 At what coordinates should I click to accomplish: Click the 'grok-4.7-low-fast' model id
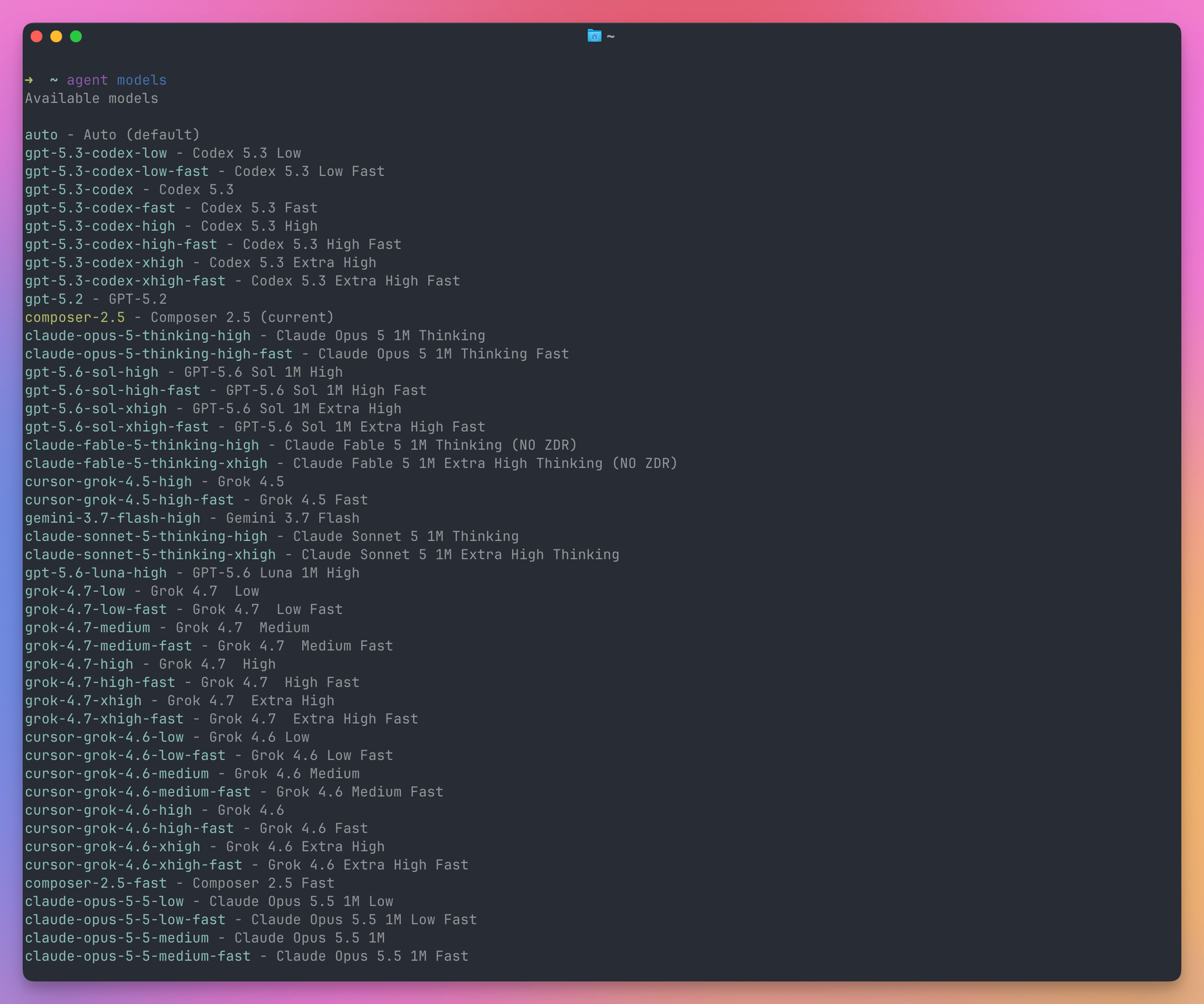coord(96,610)
